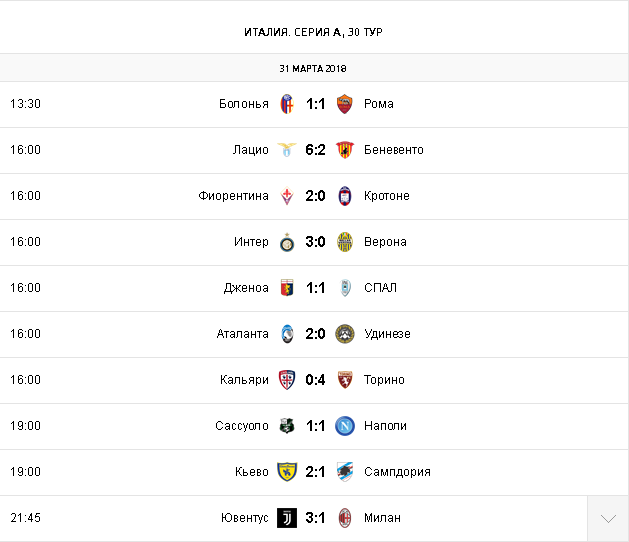Click the Benevento club crest icon
Image resolution: width=629 pixels, height=542 pixels.
pyautogui.click(x=345, y=150)
